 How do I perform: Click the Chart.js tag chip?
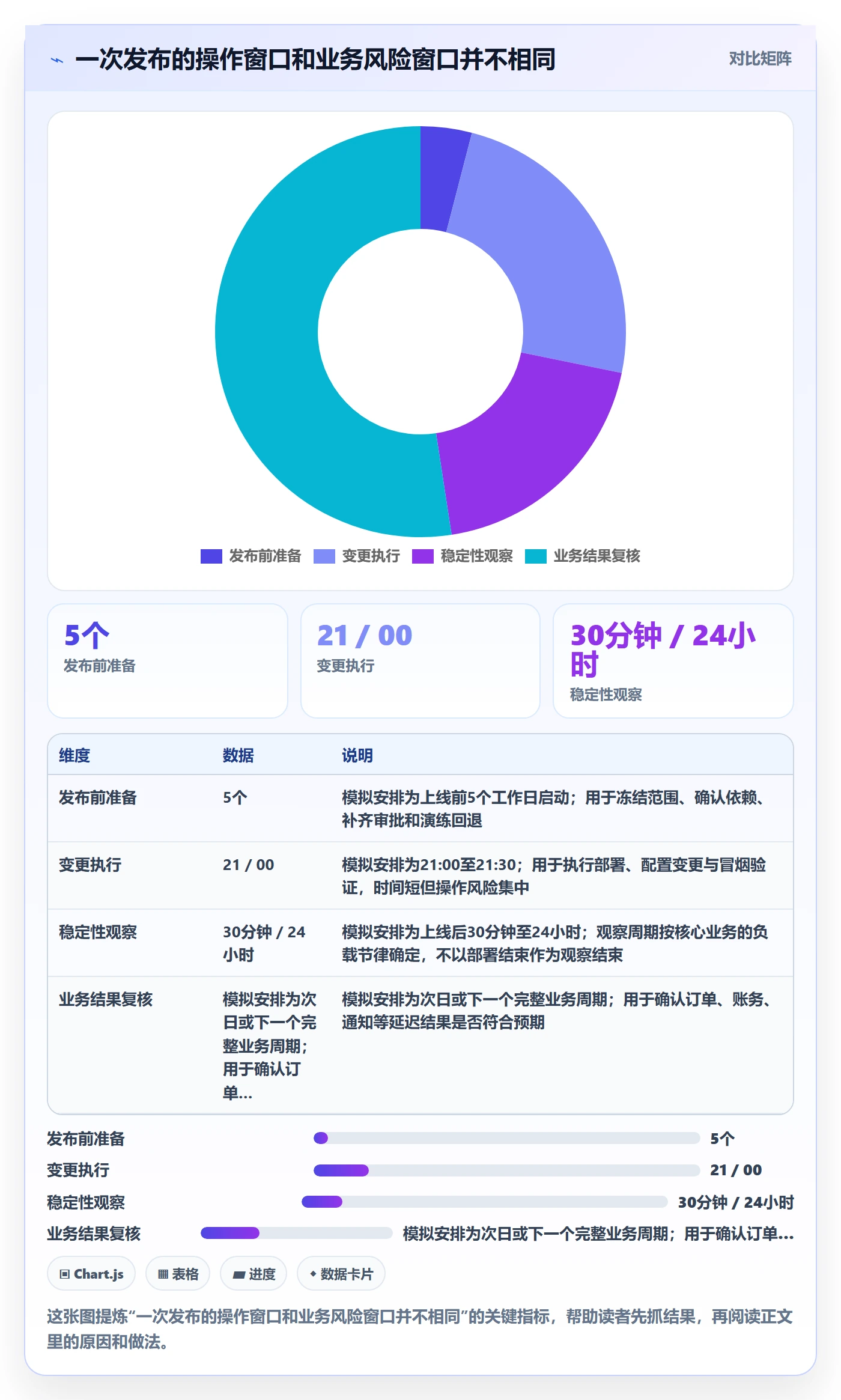pyautogui.click(x=91, y=1273)
